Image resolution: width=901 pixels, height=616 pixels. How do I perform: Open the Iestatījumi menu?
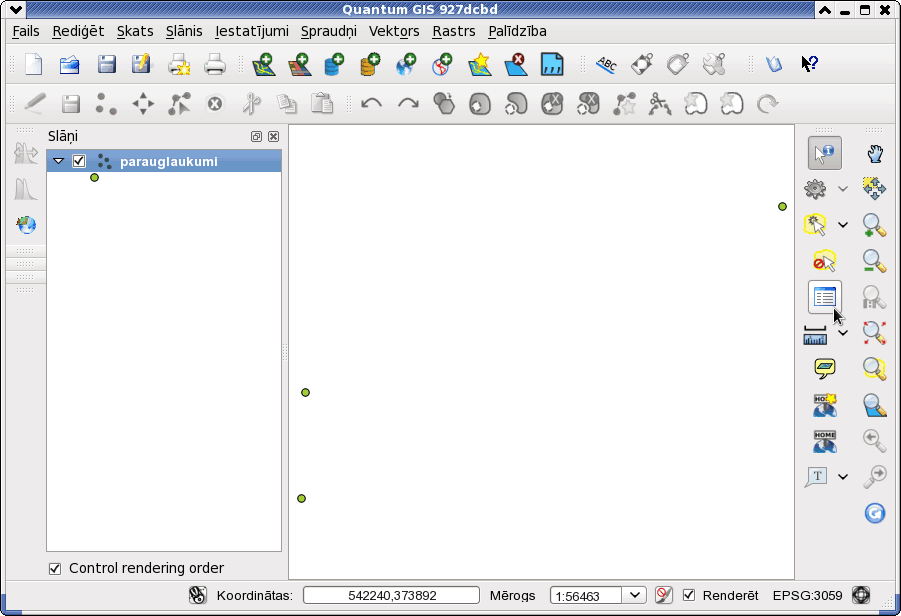(252, 31)
